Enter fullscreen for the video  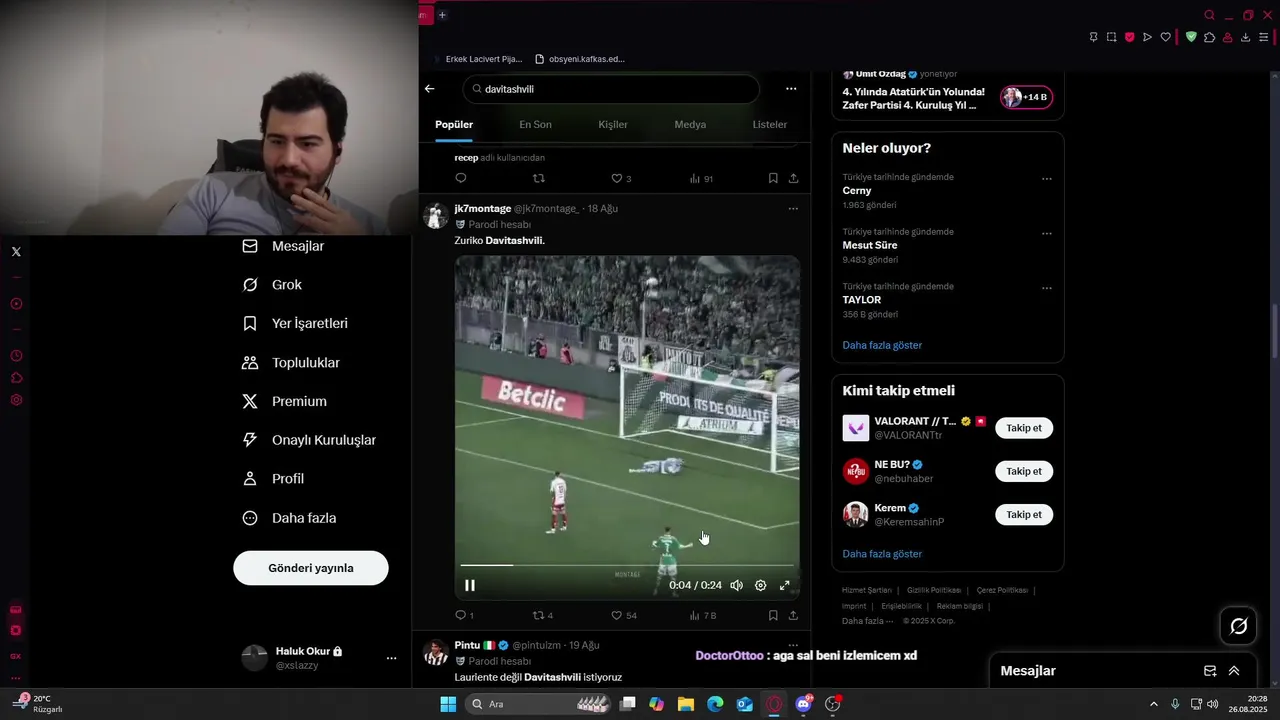pyautogui.click(x=784, y=585)
